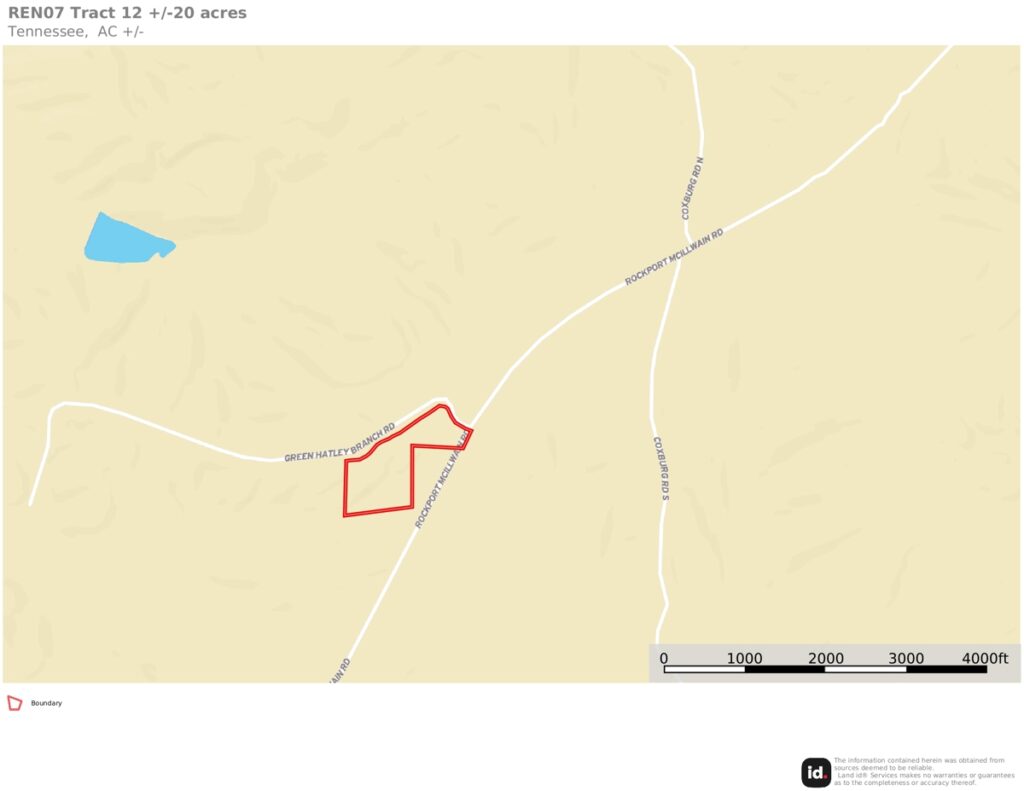Click the Coxburg Rd N road label
The image size is (1024, 791).
(692, 188)
